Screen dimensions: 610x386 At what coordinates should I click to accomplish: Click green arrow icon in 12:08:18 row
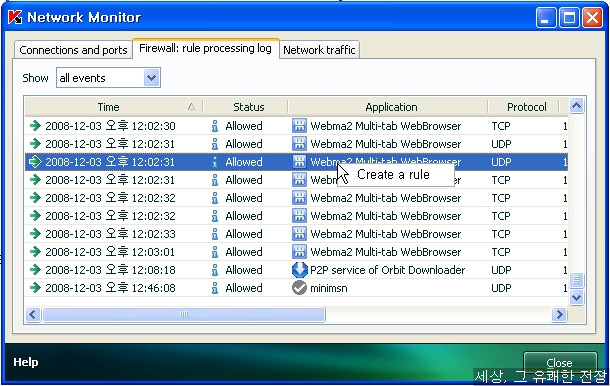point(35,269)
